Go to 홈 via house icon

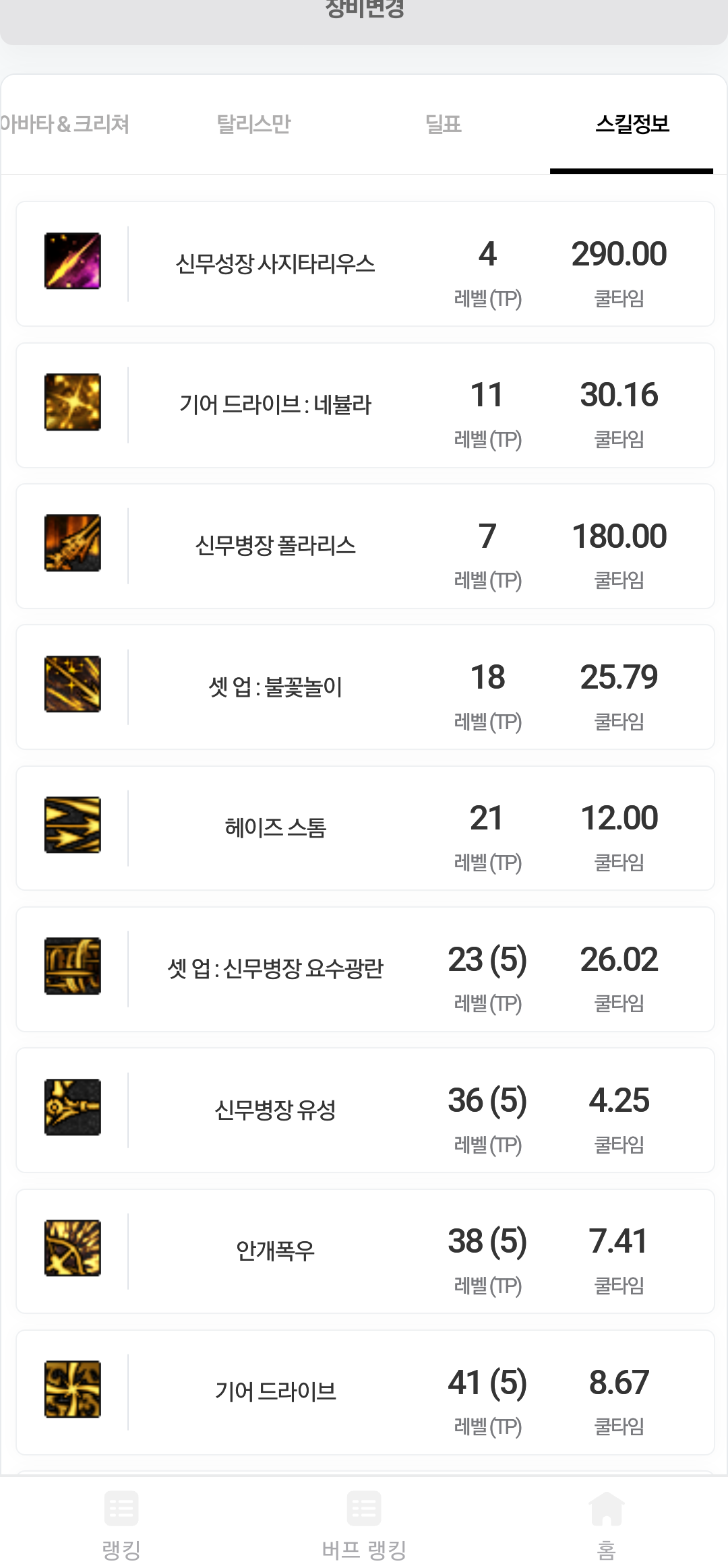(x=607, y=1509)
